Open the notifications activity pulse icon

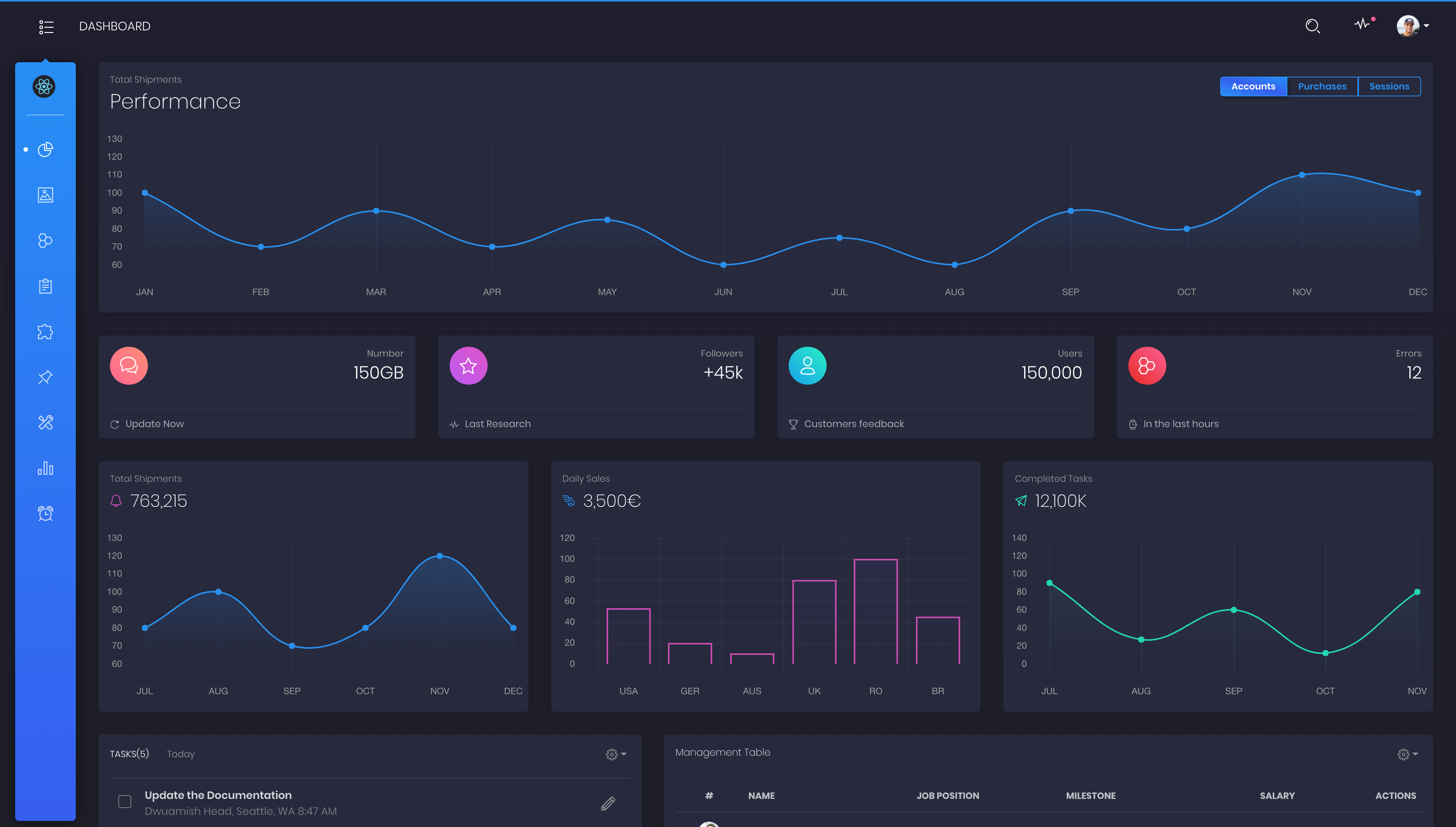pos(1362,24)
